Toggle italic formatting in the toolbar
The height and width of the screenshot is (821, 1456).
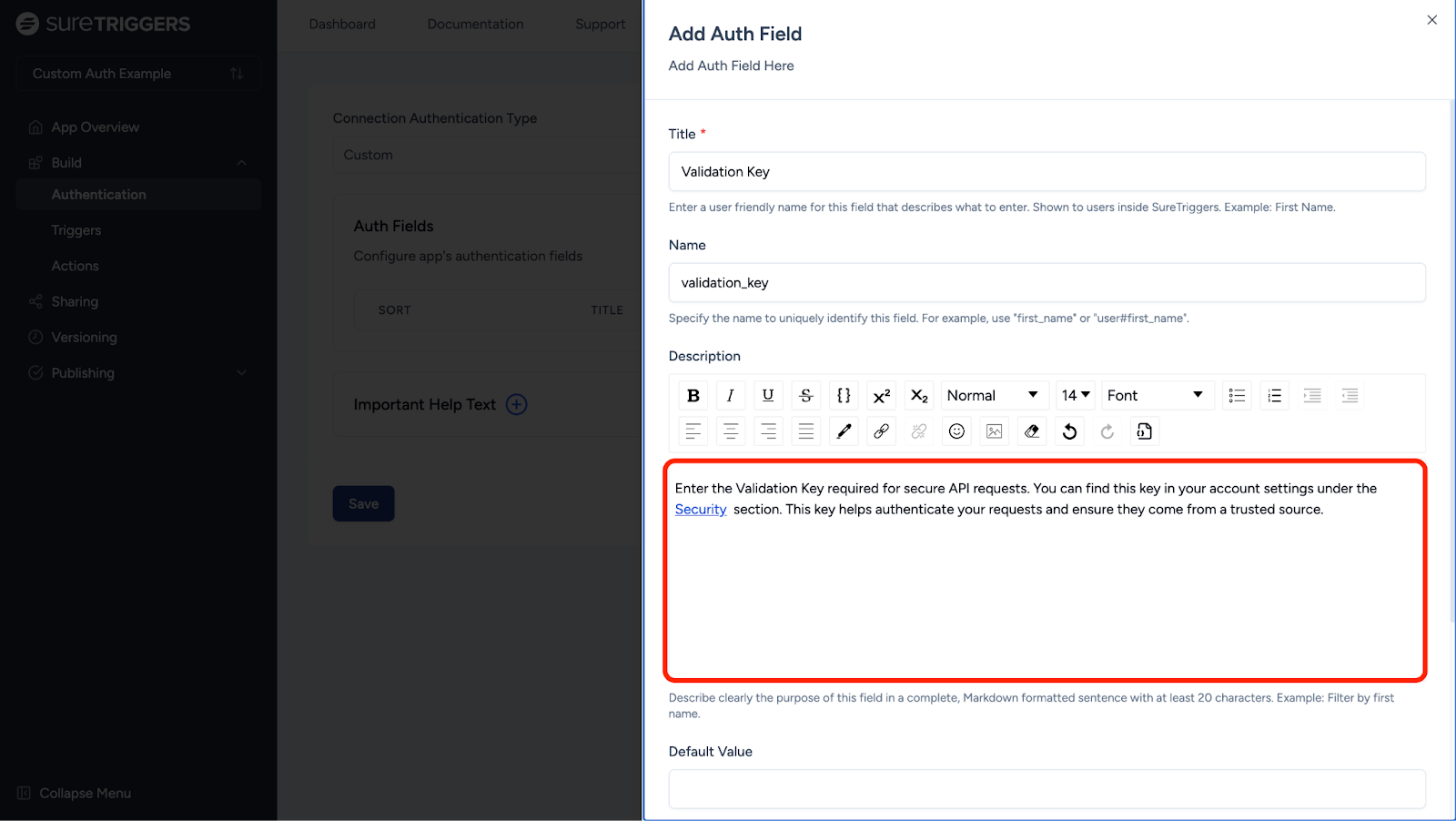tap(730, 395)
